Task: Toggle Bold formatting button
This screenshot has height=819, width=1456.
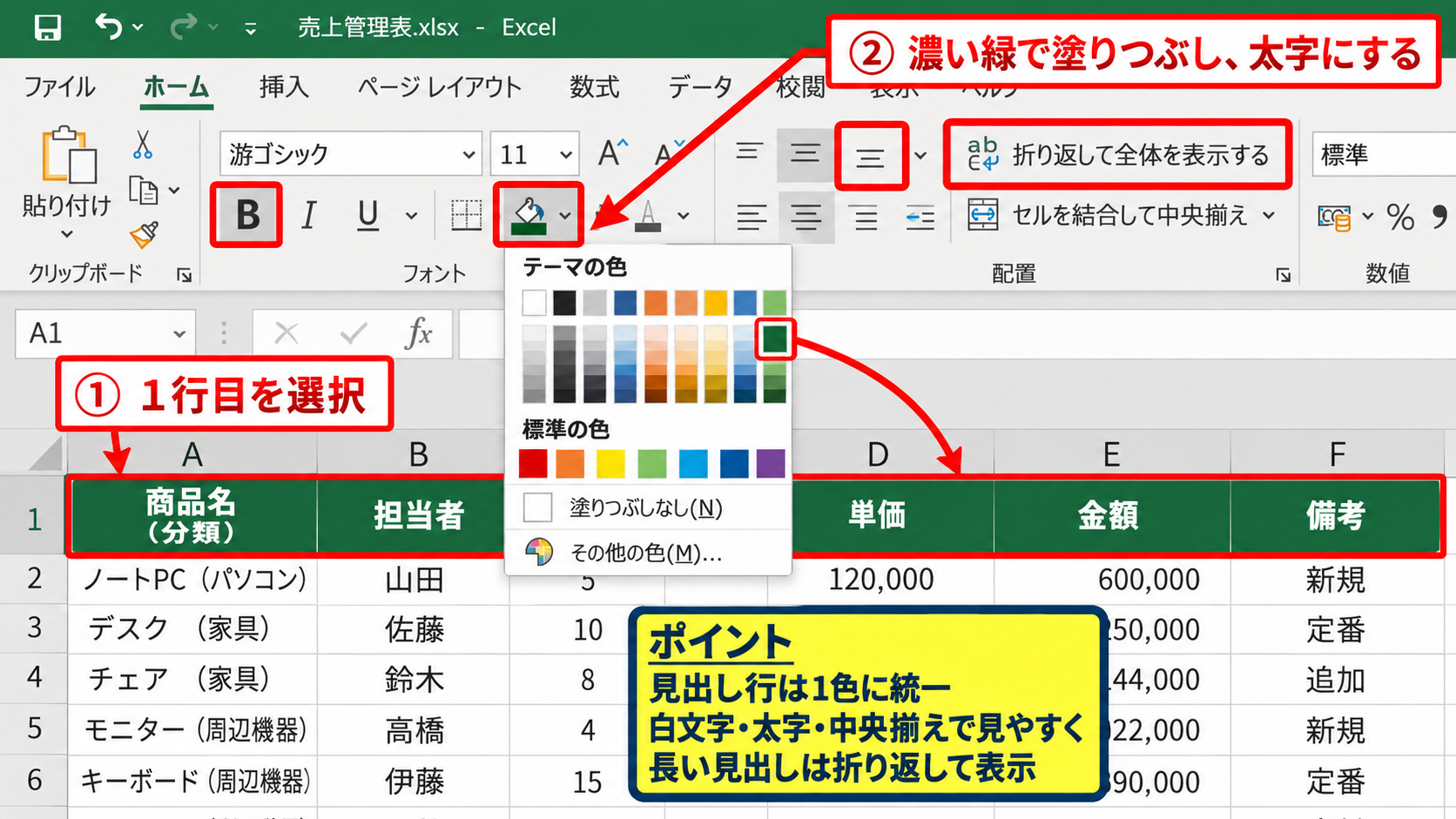Action: pyautogui.click(x=246, y=214)
